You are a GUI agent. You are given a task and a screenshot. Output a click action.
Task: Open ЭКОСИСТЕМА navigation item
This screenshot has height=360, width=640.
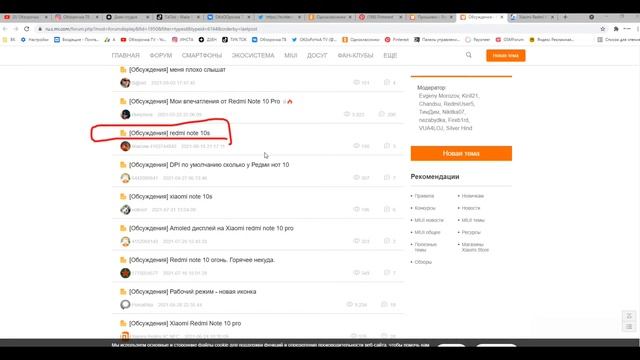coord(253,56)
